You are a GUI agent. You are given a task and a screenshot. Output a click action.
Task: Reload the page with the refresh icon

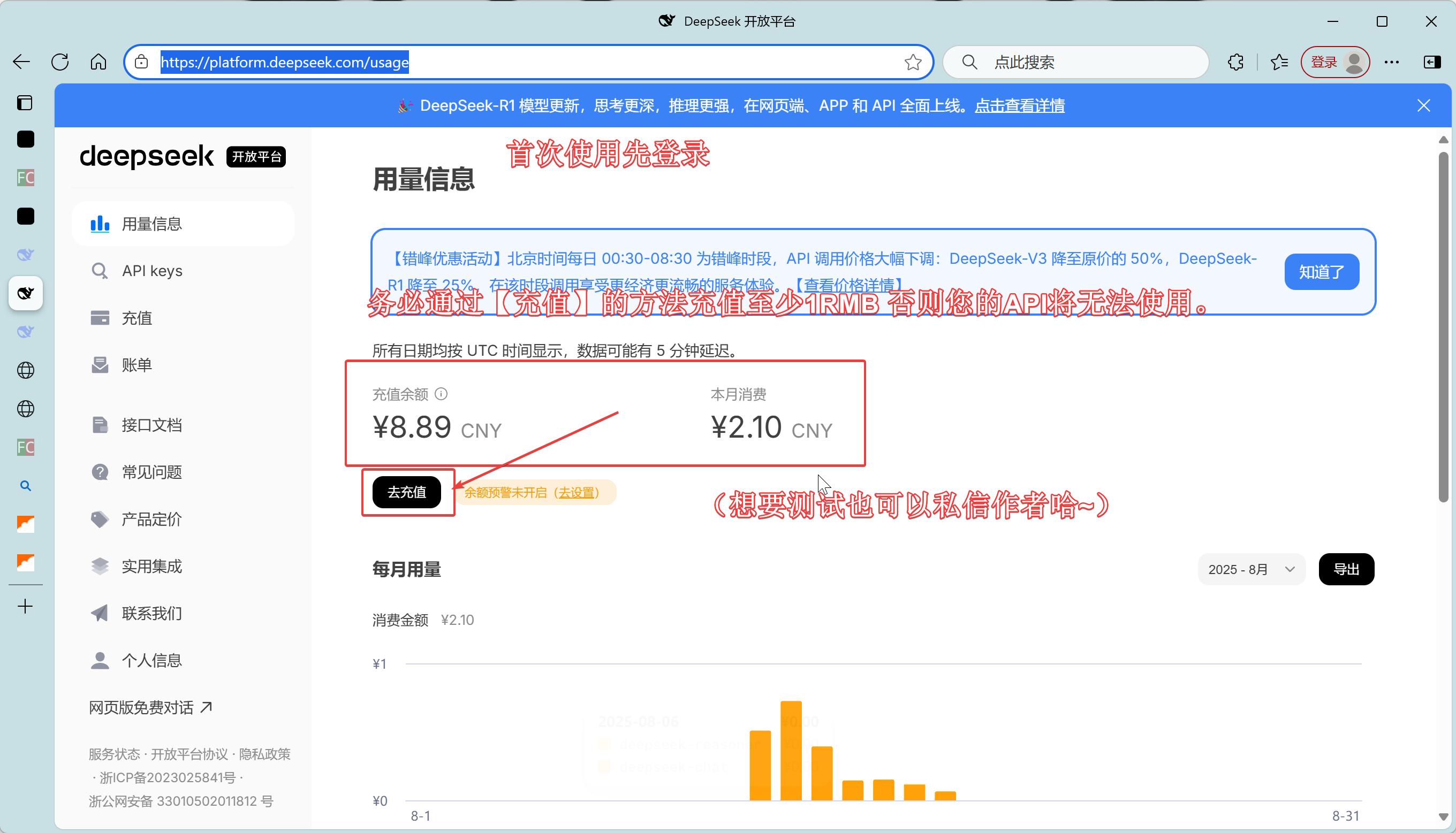(x=60, y=62)
